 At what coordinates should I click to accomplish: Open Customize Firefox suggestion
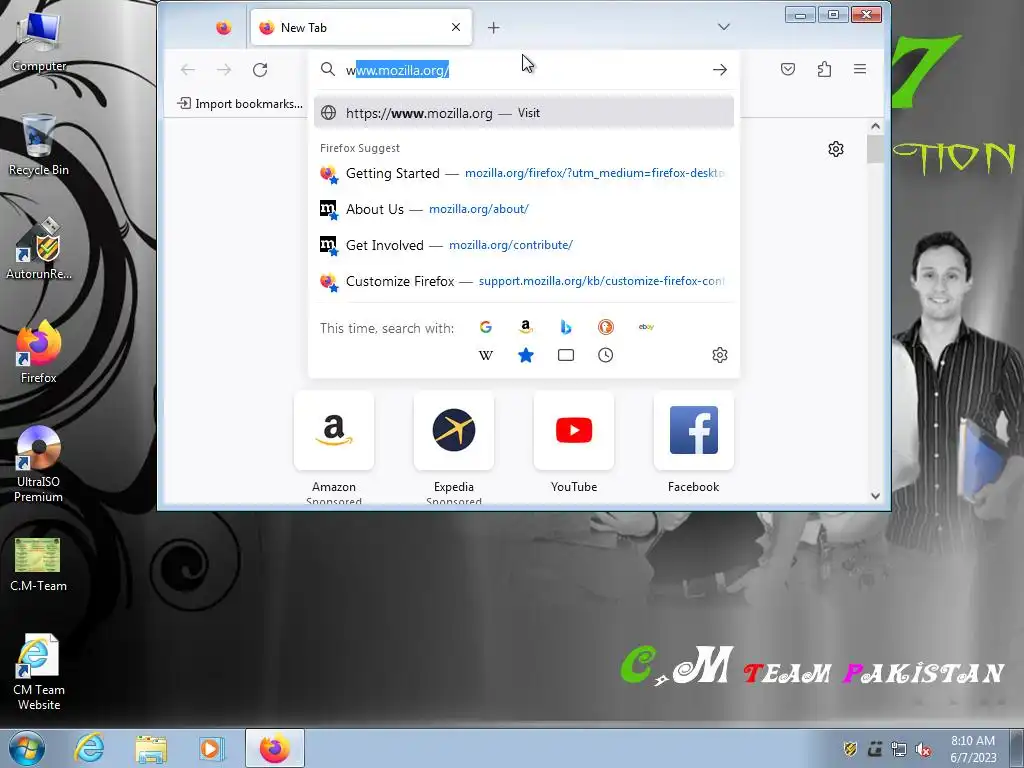[x=524, y=281]
